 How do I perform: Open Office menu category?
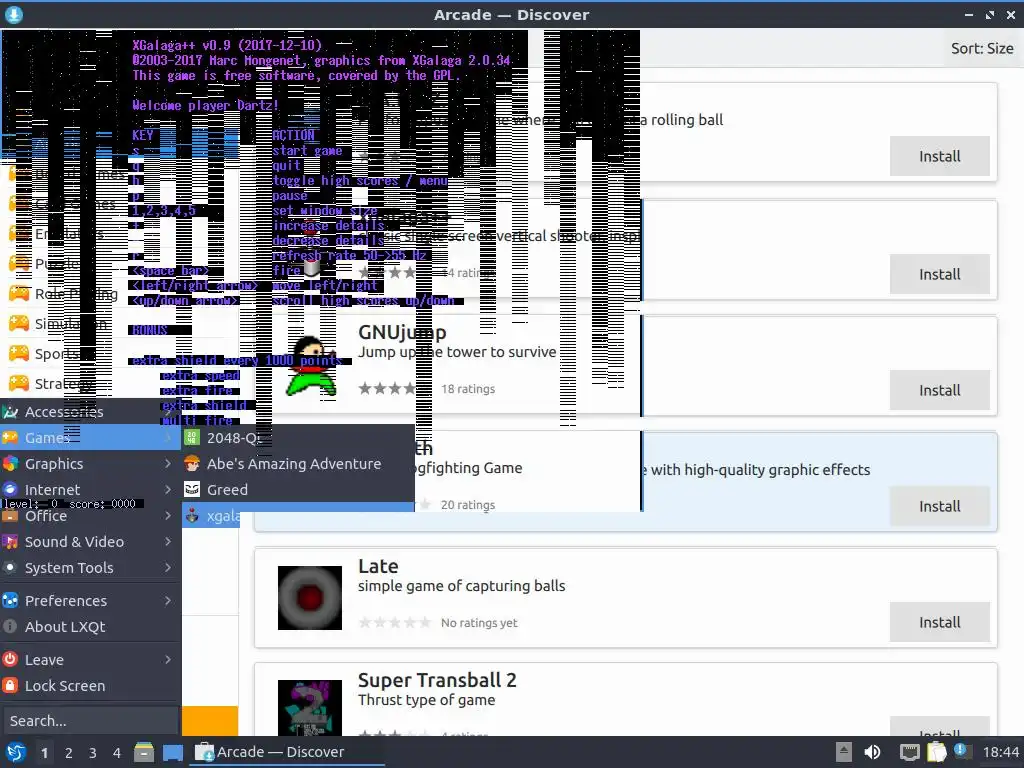[x=91, y=516]
